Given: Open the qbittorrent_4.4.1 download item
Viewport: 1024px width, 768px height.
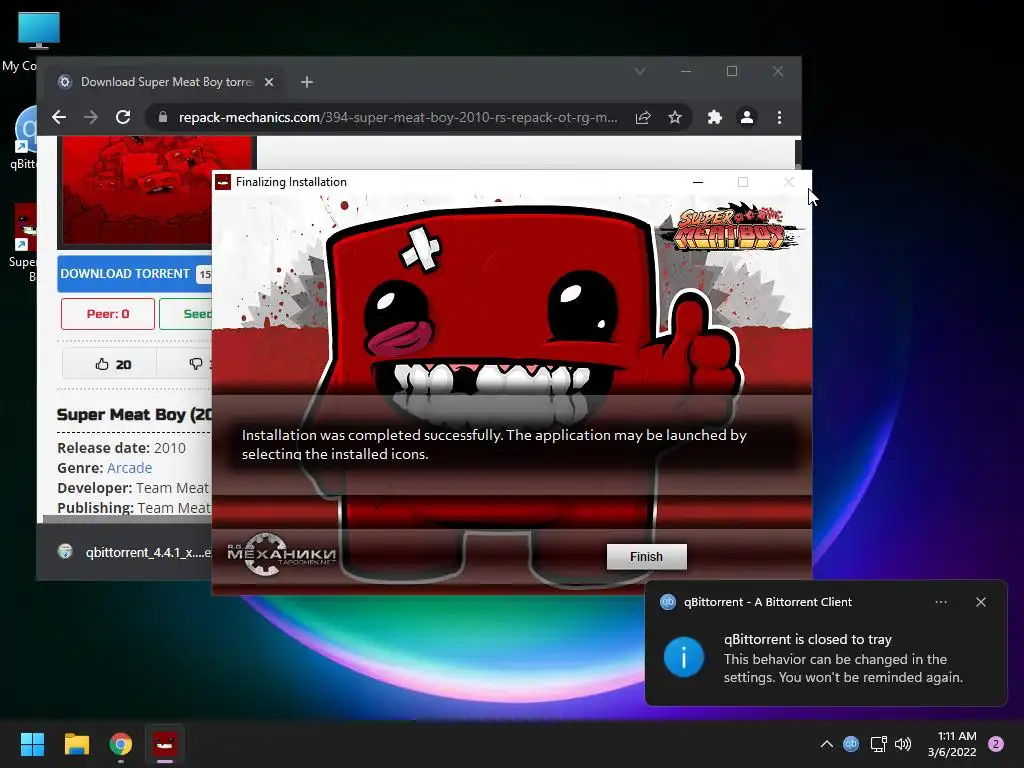Looking at the screenshot, I should pos(134,552).
